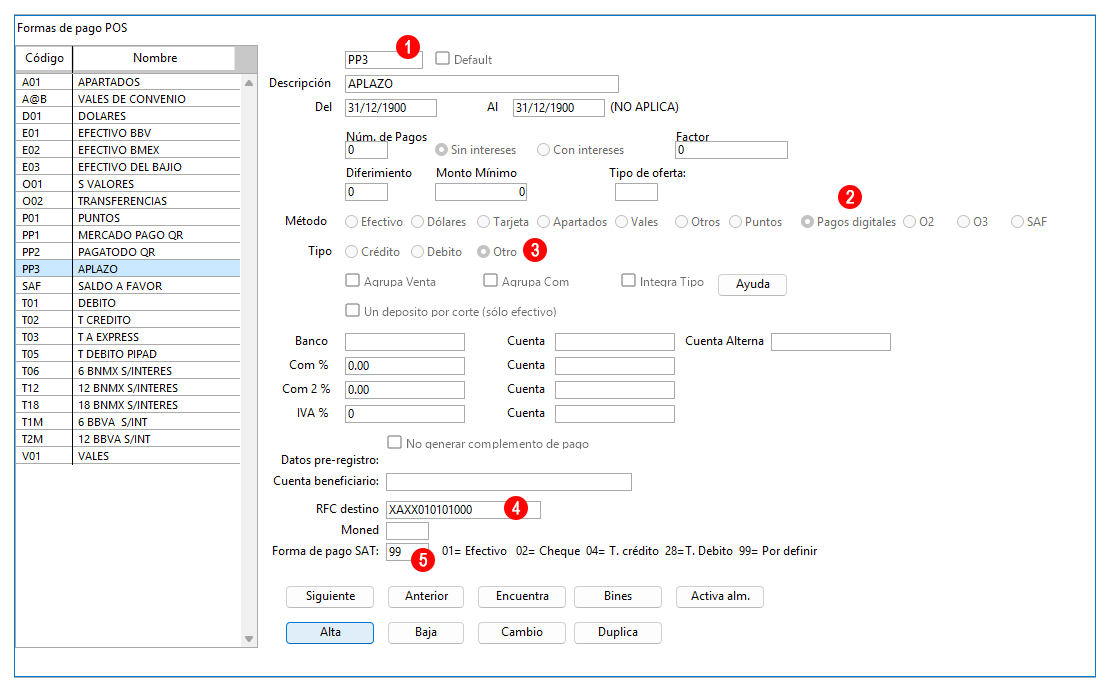The image size is (1110, 692).
Task: Focus the Monto Mínimo input field
Action: pyautogui.click(x=481, y=192)
